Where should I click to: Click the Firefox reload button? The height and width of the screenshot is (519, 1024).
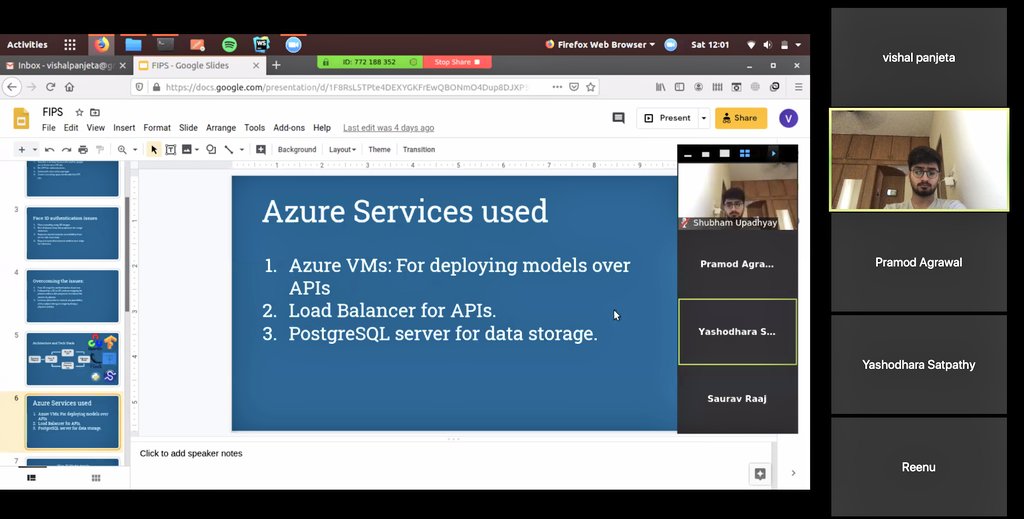pyautogui.click(x=50, y=87)
